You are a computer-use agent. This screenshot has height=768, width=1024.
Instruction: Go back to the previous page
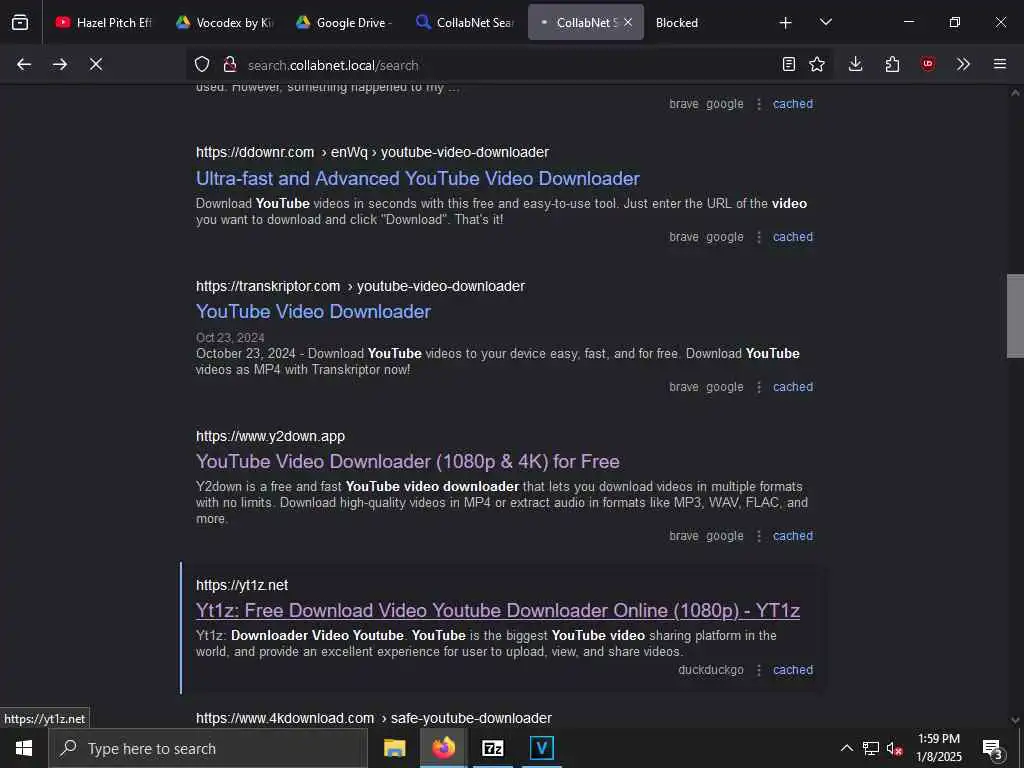[x=24, y=64]
